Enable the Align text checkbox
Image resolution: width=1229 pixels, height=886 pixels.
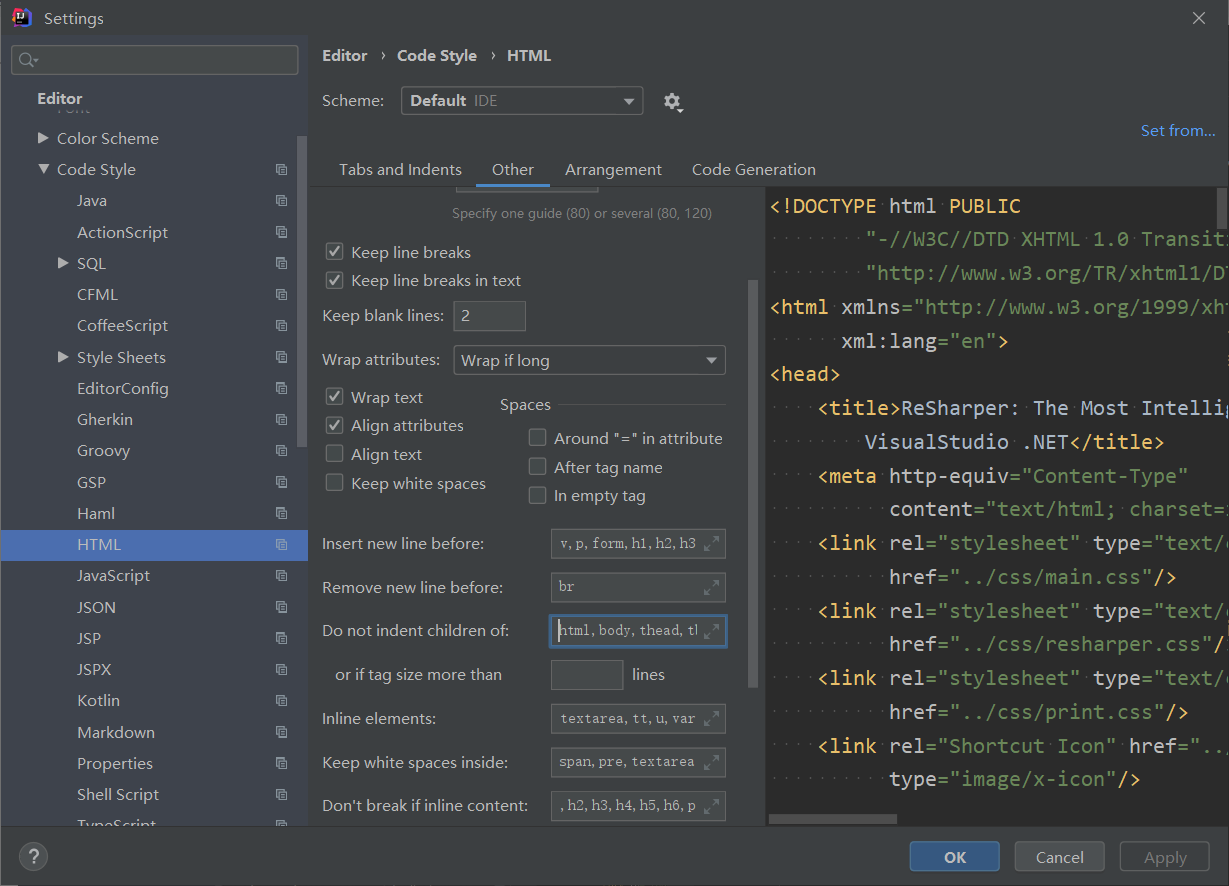[335, 454]
